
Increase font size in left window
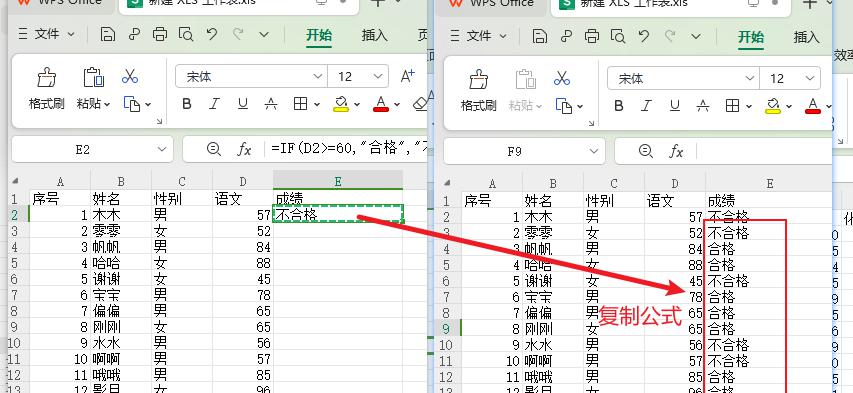click(407, 76)
